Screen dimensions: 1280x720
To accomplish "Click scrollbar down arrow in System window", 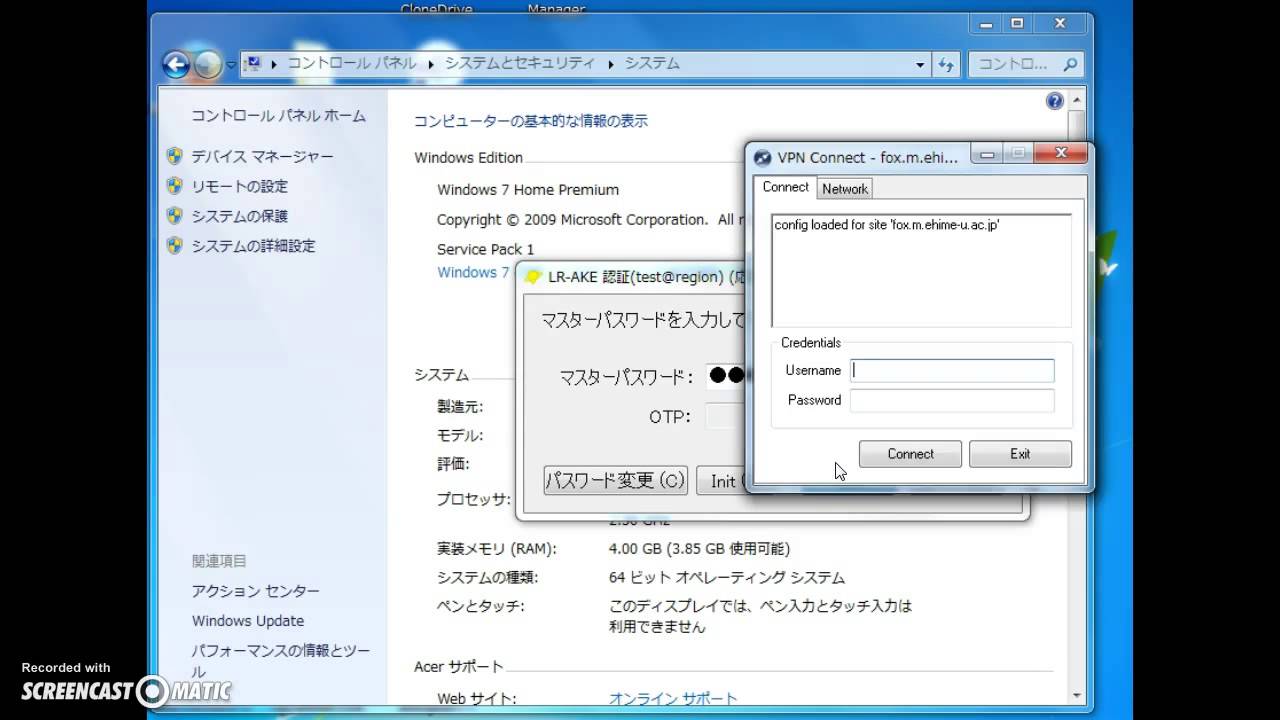I will pyautogui.click(x=1076, y=695).
